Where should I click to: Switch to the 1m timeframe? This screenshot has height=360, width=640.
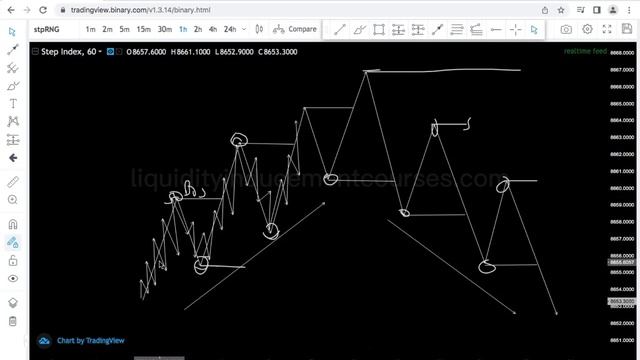click(x=90, y=29)
